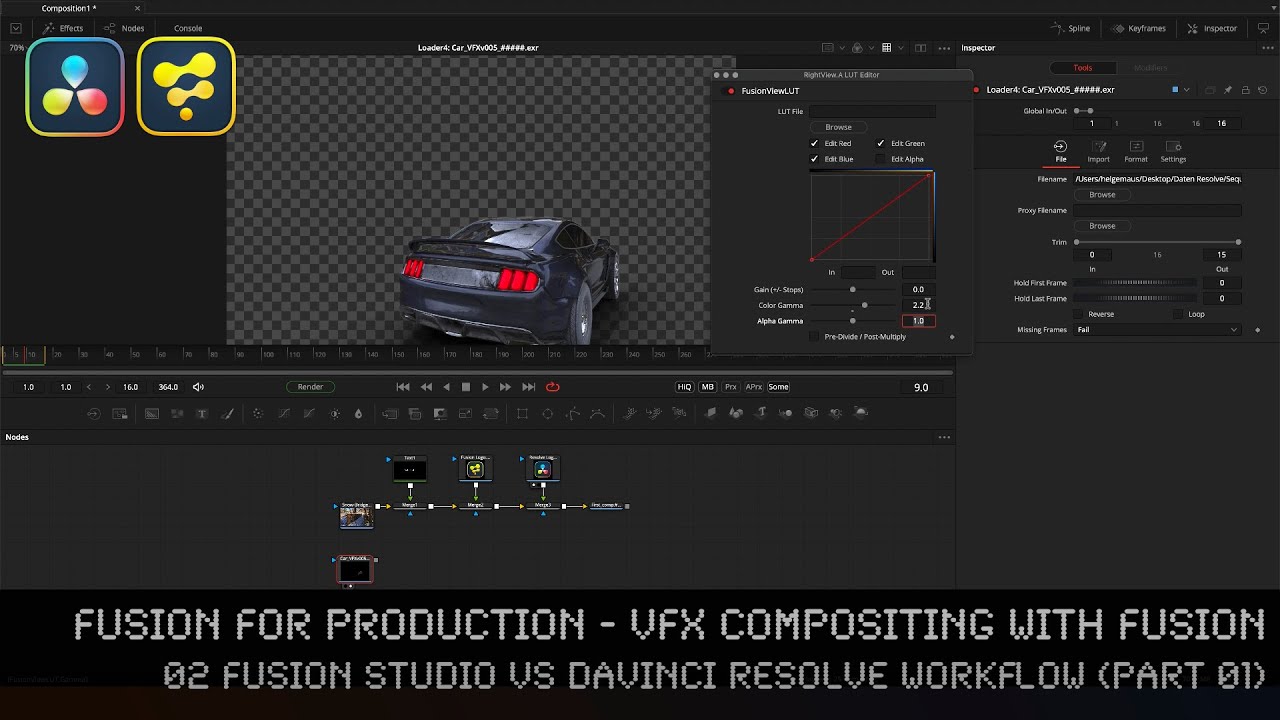This screenshot has width=1280, height=720.
Task: Click Browse under Proxy Filename
Action: click(x=1102, y=226)
